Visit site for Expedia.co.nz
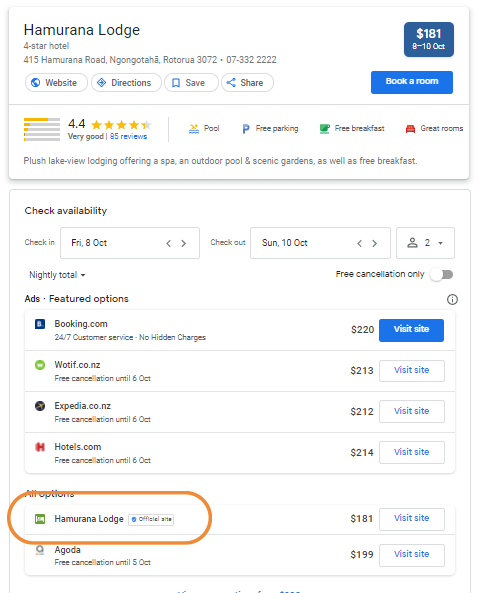This screenshot has width=479, height=593. 412,411
